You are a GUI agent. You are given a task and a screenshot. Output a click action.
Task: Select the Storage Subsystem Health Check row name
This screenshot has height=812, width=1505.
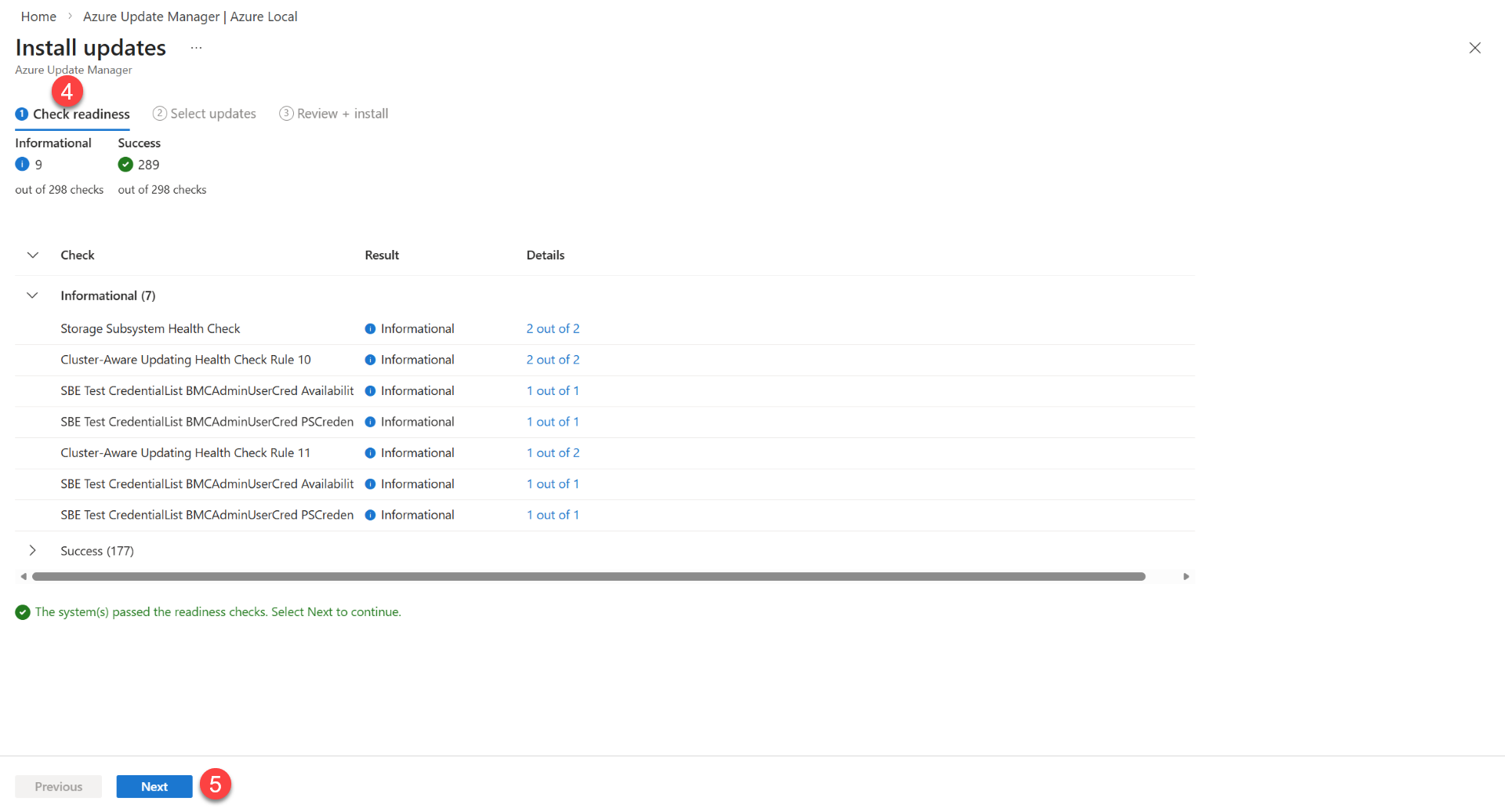coord(150,329)
